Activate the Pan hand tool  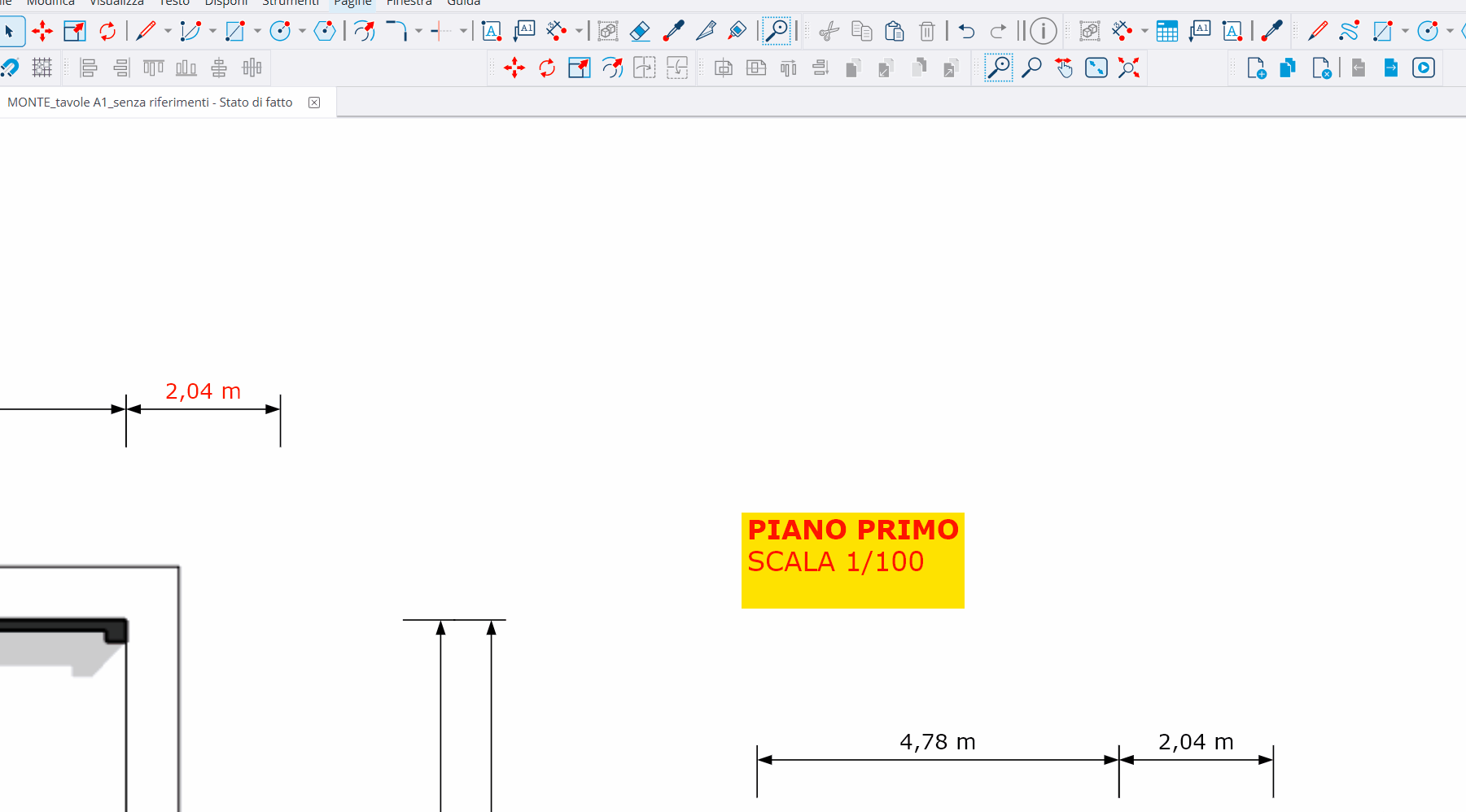(x=1064, y=68)
